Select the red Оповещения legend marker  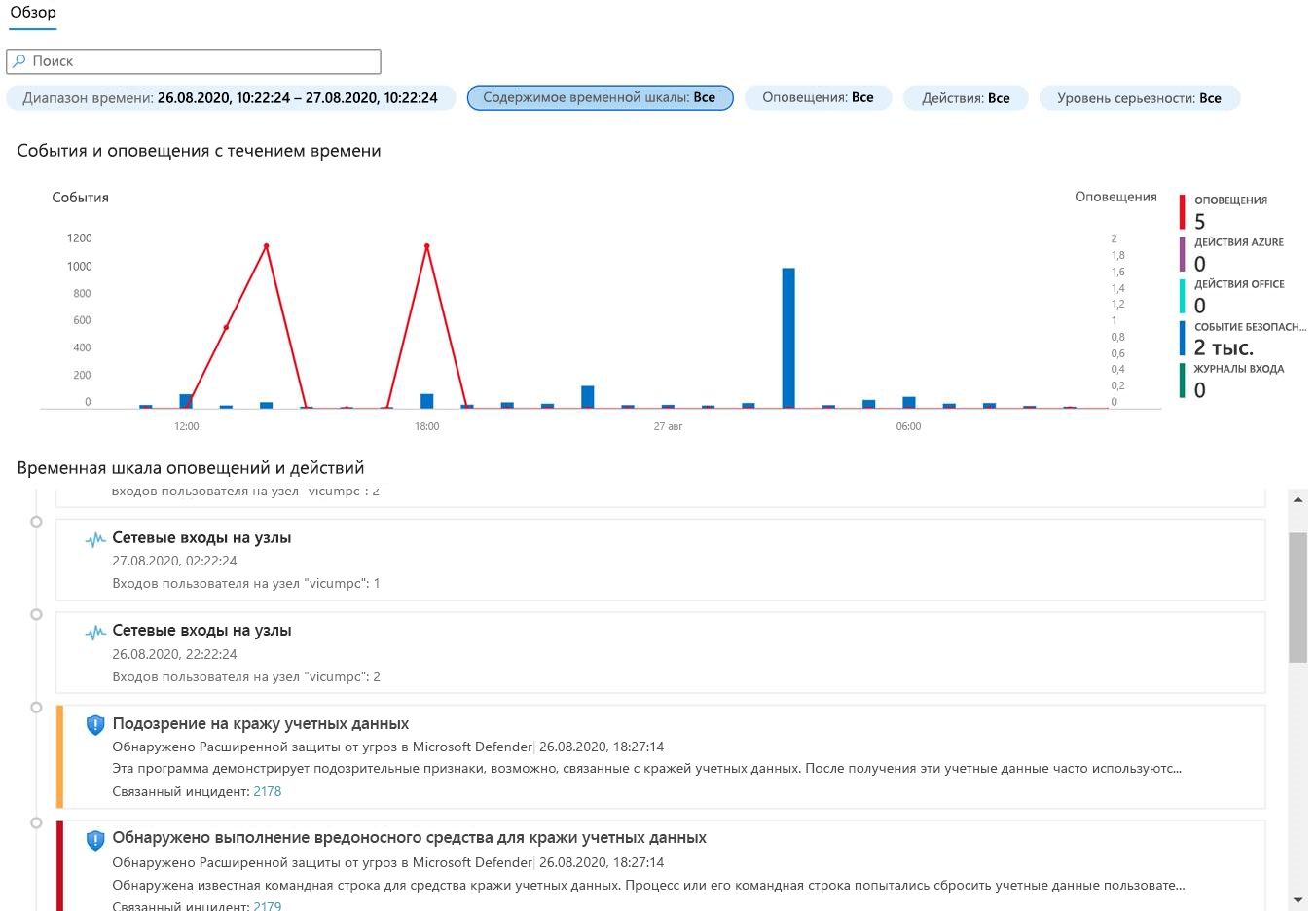coord(1183,212)
